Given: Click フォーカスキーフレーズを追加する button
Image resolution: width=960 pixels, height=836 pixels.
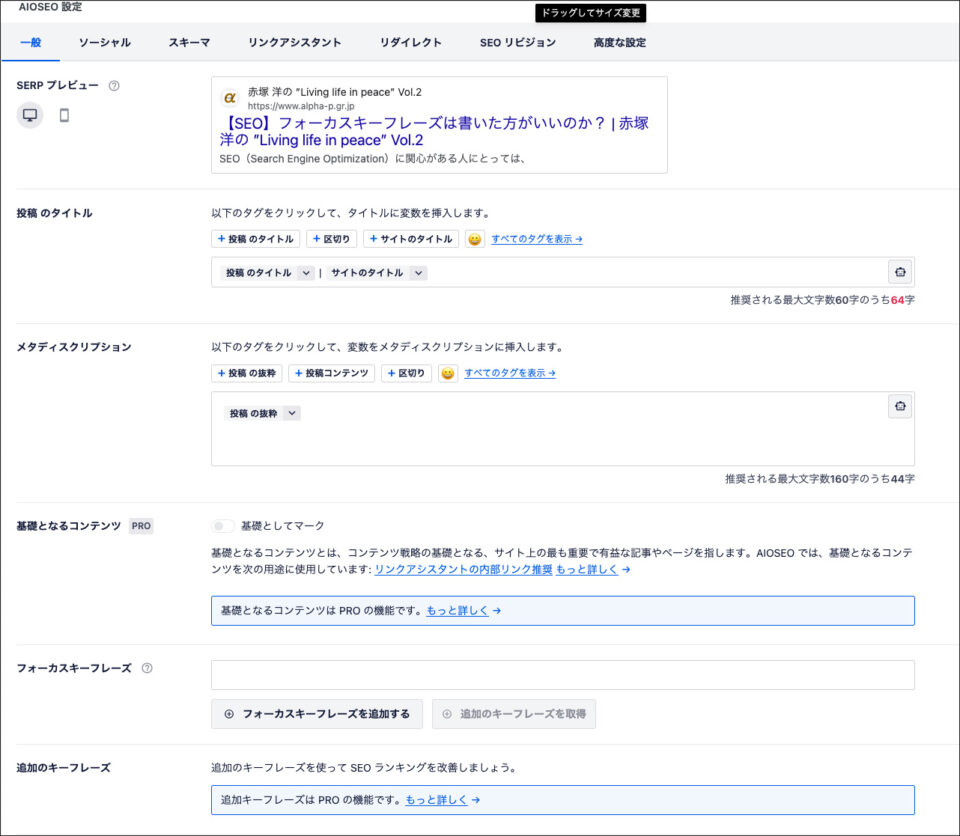Looking at the screenshot, I should [x=317, y=714].
